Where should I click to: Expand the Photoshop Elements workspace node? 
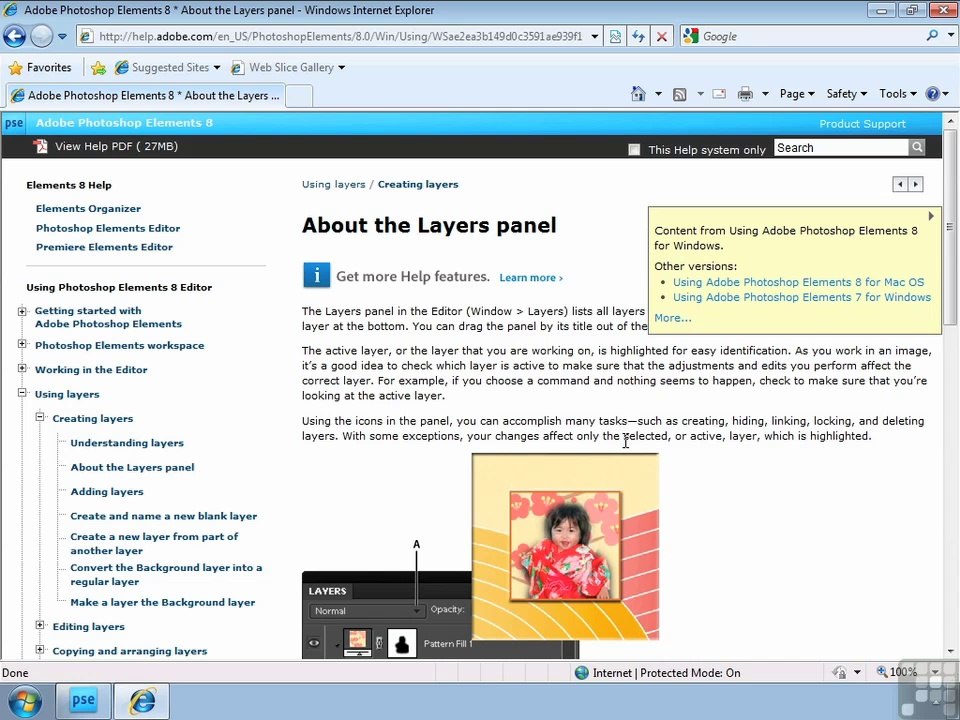coord(22,344)
